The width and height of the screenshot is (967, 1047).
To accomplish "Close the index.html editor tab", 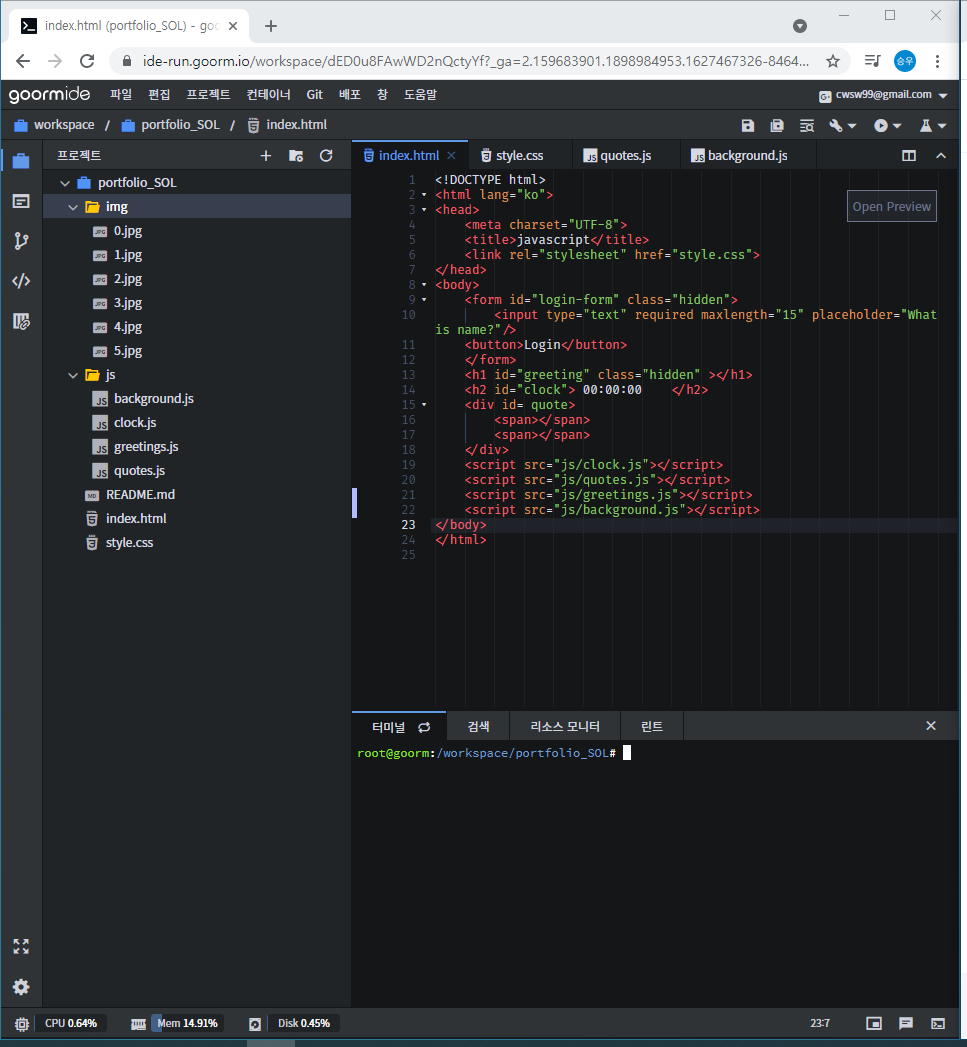I will (451, 156).
